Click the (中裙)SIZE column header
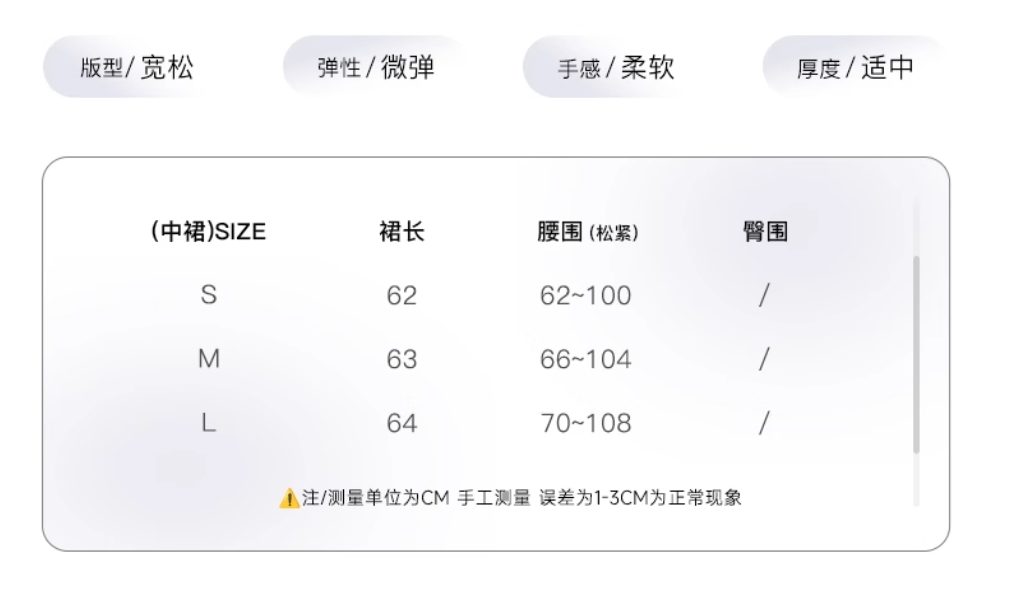Image resolution: width=1033 pixels, height=615 pixels. (208, 233)
